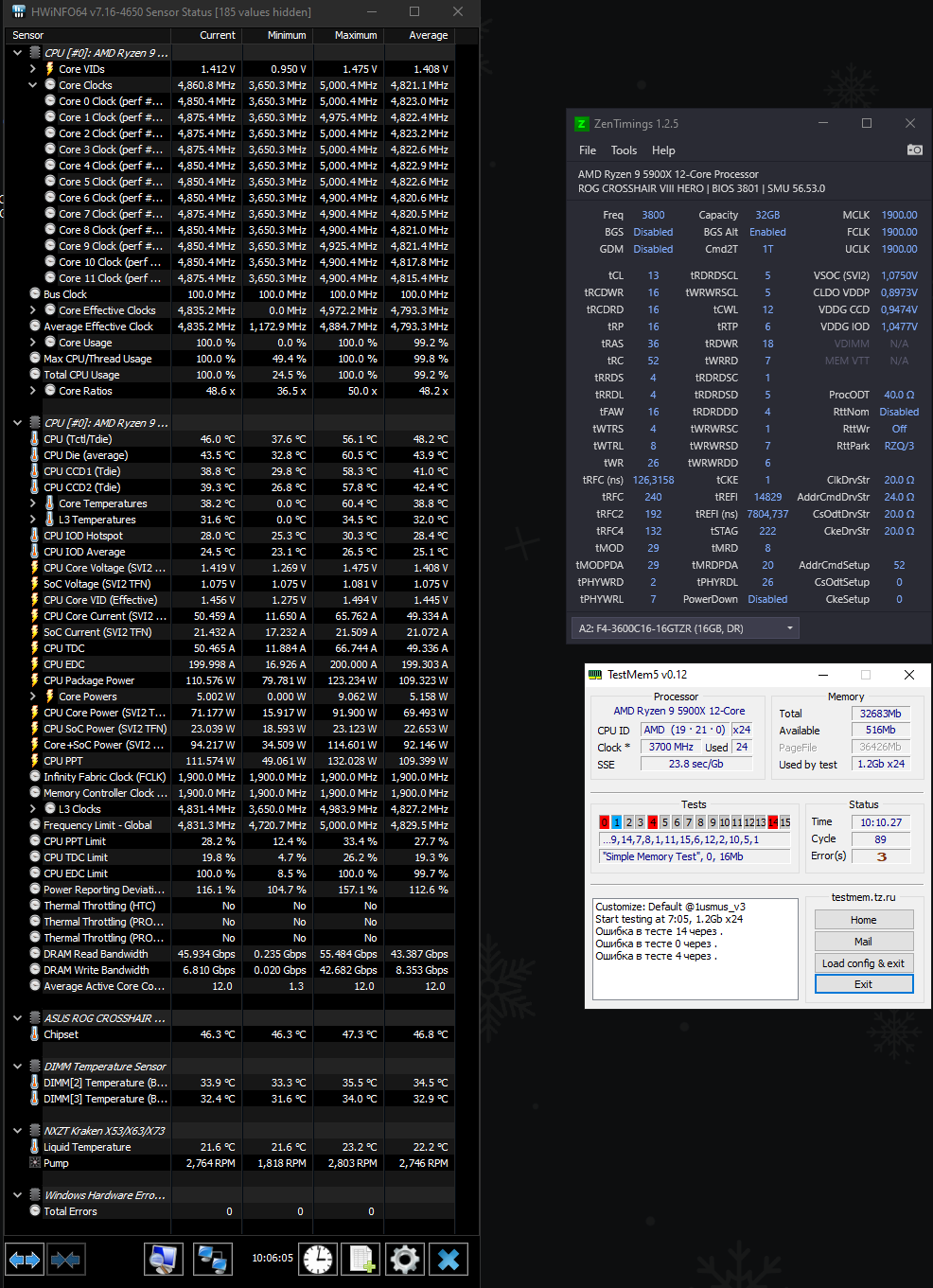This screenshot has width=933, height=1288.
Task: Expand the L3 Temperatures row
Action: (33, 520)
